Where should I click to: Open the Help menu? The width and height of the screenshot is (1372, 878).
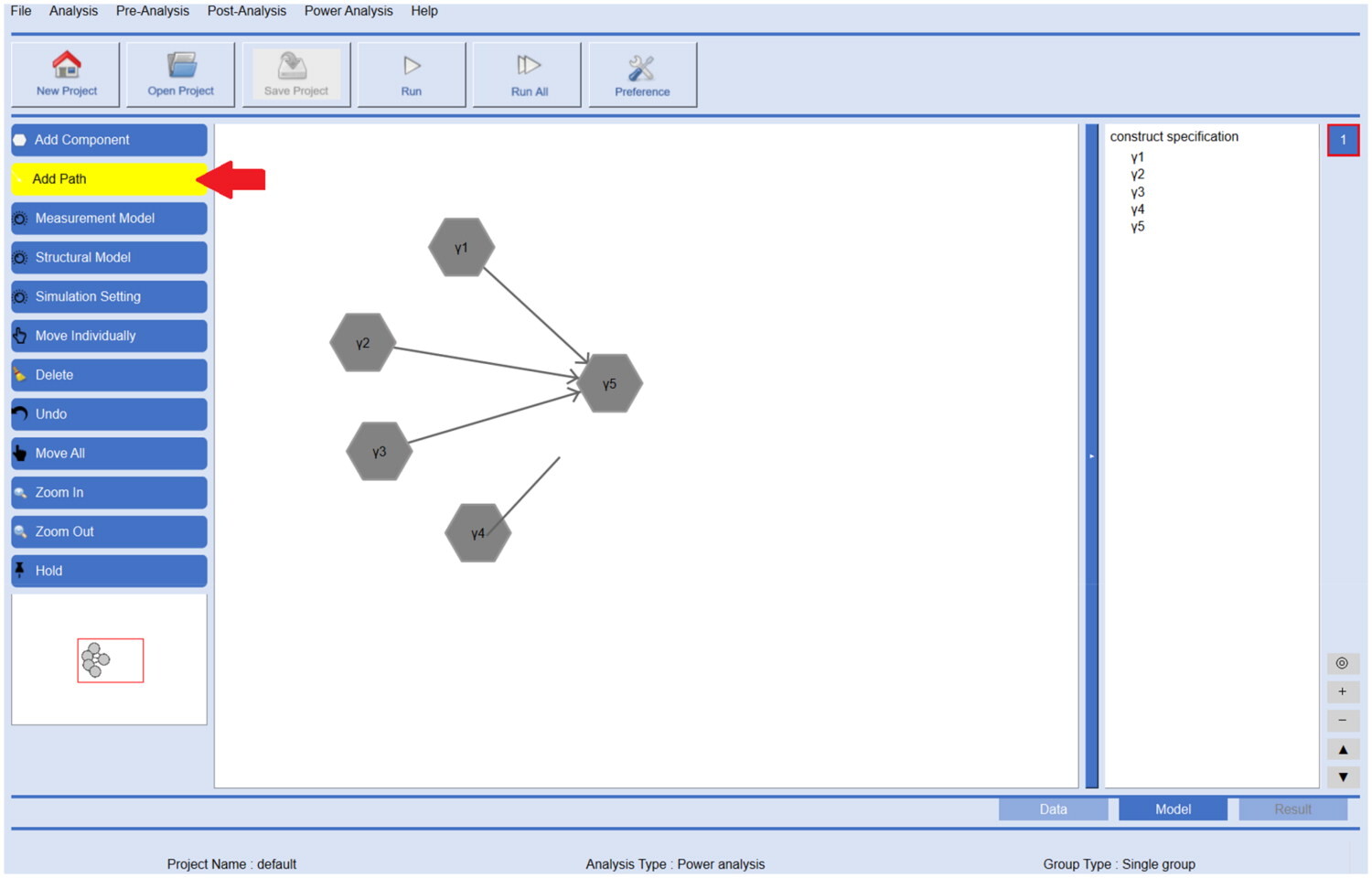pos(424,11)
